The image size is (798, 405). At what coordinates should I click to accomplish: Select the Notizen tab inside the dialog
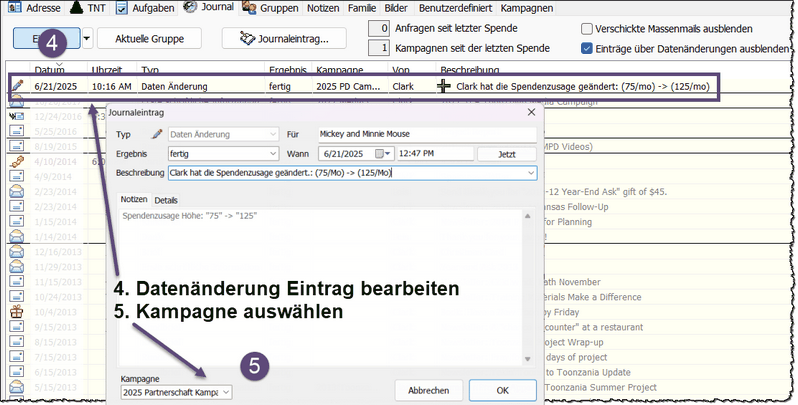(134, 199)
